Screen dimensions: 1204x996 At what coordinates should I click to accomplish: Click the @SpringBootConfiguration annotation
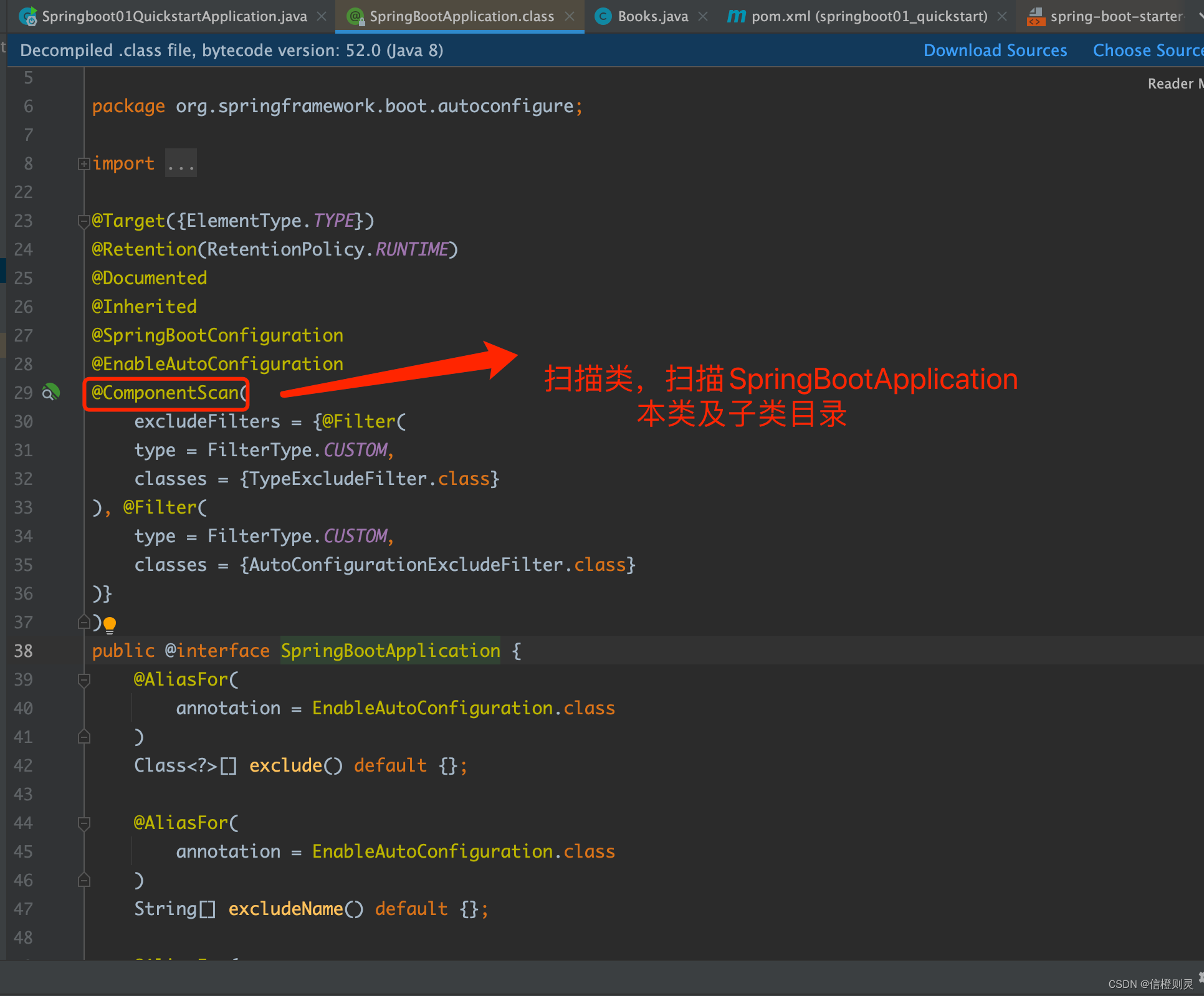(217, 335)
